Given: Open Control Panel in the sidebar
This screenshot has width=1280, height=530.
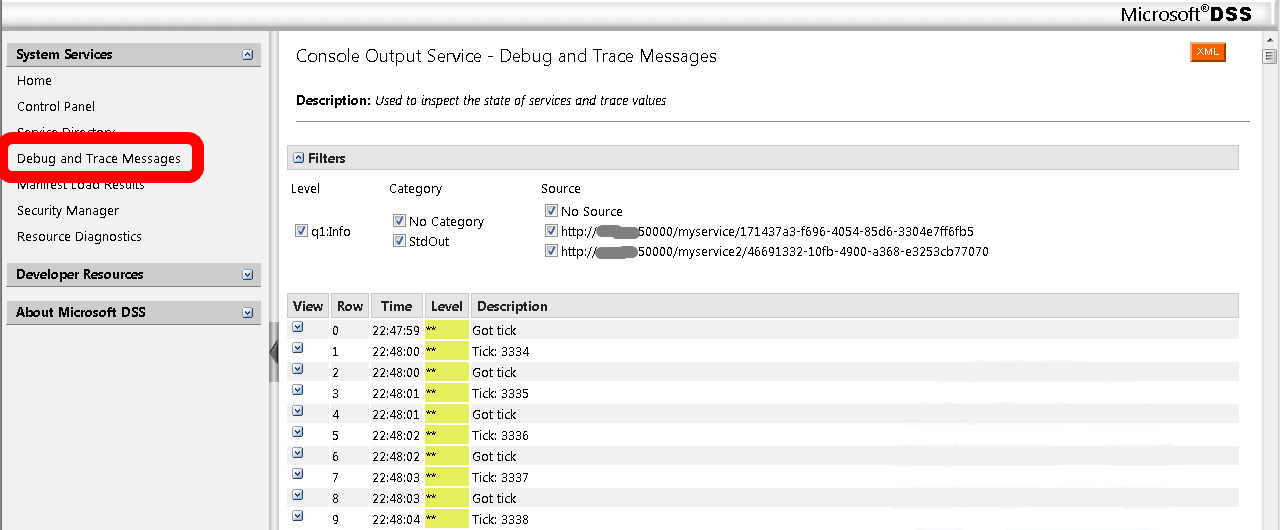Looking at the screenshot, I should 56,106.
